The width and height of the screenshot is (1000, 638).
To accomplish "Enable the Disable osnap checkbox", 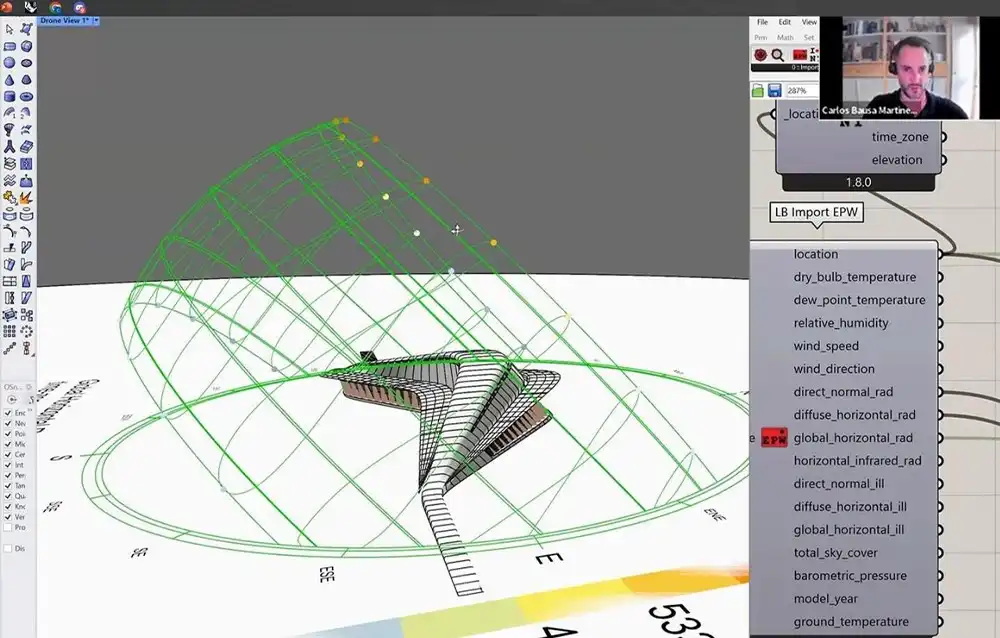I will coord(8,549).
